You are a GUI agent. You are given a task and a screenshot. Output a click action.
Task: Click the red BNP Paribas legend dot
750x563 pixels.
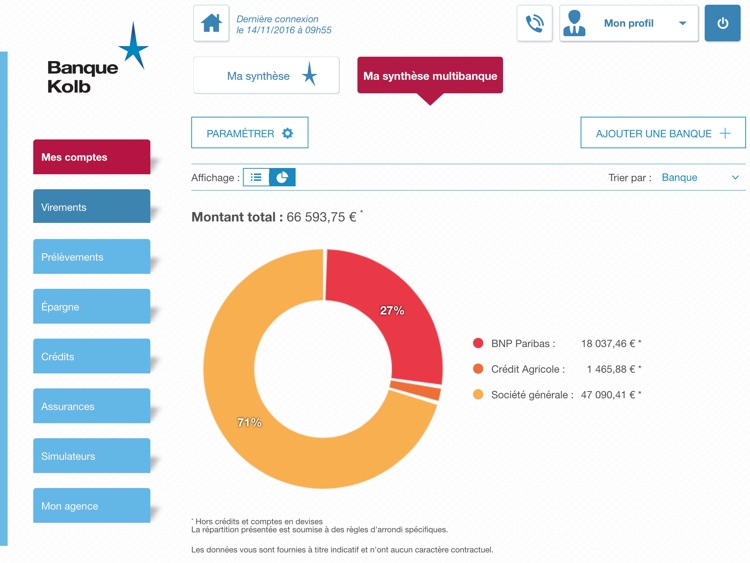[x=478, y=343]
